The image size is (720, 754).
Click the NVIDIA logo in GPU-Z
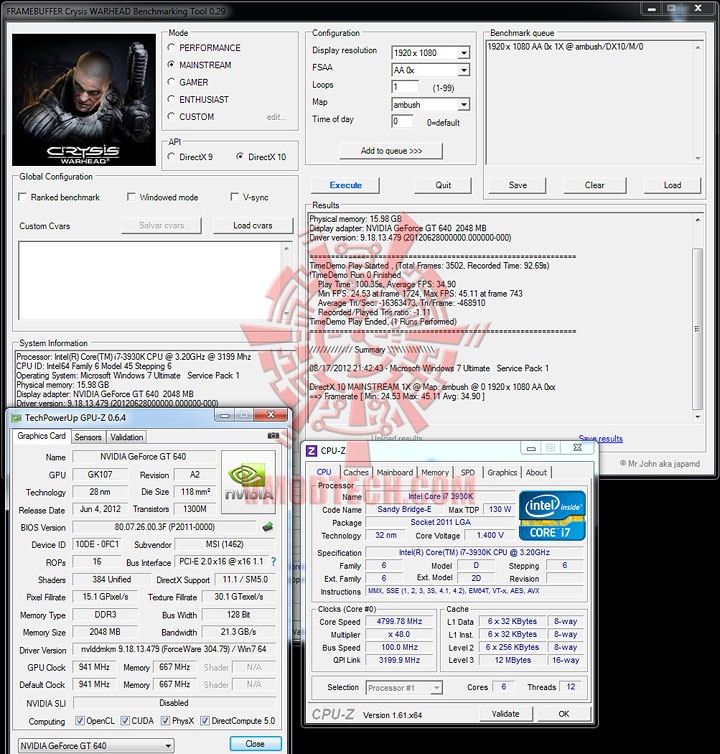click(x=248, y=482)
